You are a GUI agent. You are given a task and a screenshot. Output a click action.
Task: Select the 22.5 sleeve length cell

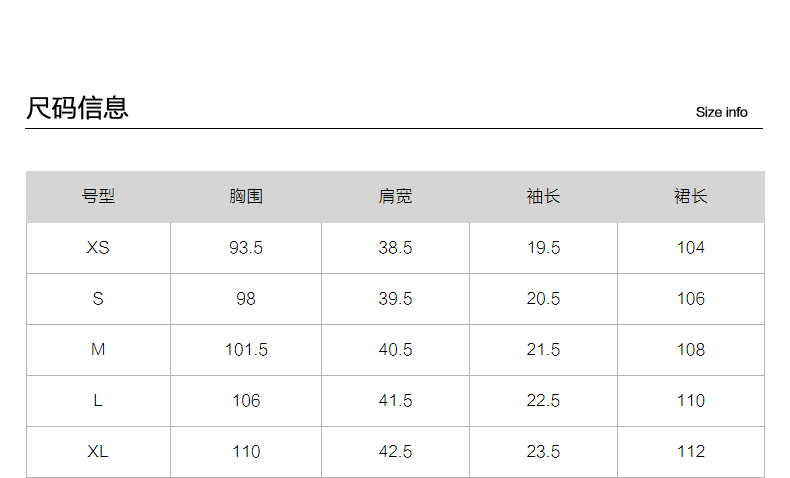[x=543, y=401]
